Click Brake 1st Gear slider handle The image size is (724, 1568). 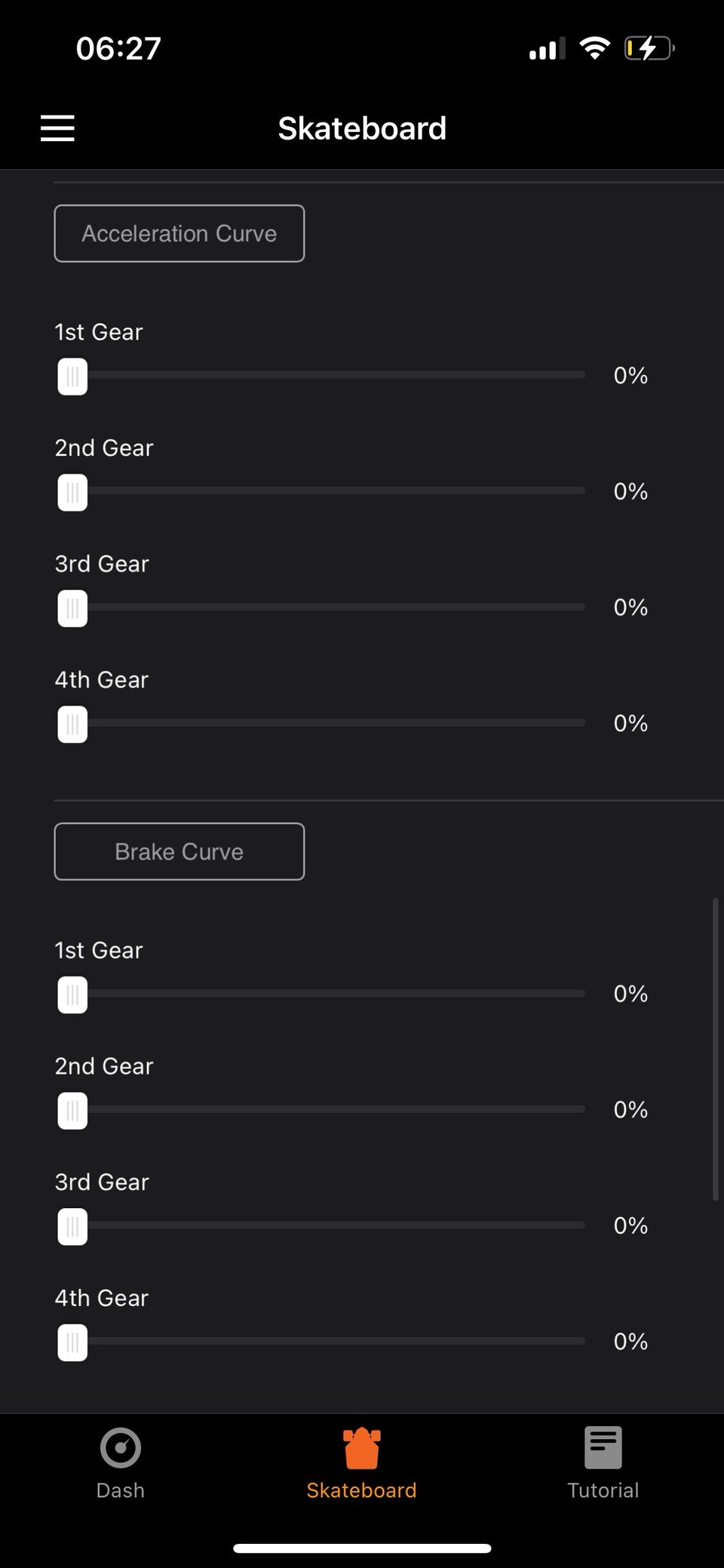(72, 995)
